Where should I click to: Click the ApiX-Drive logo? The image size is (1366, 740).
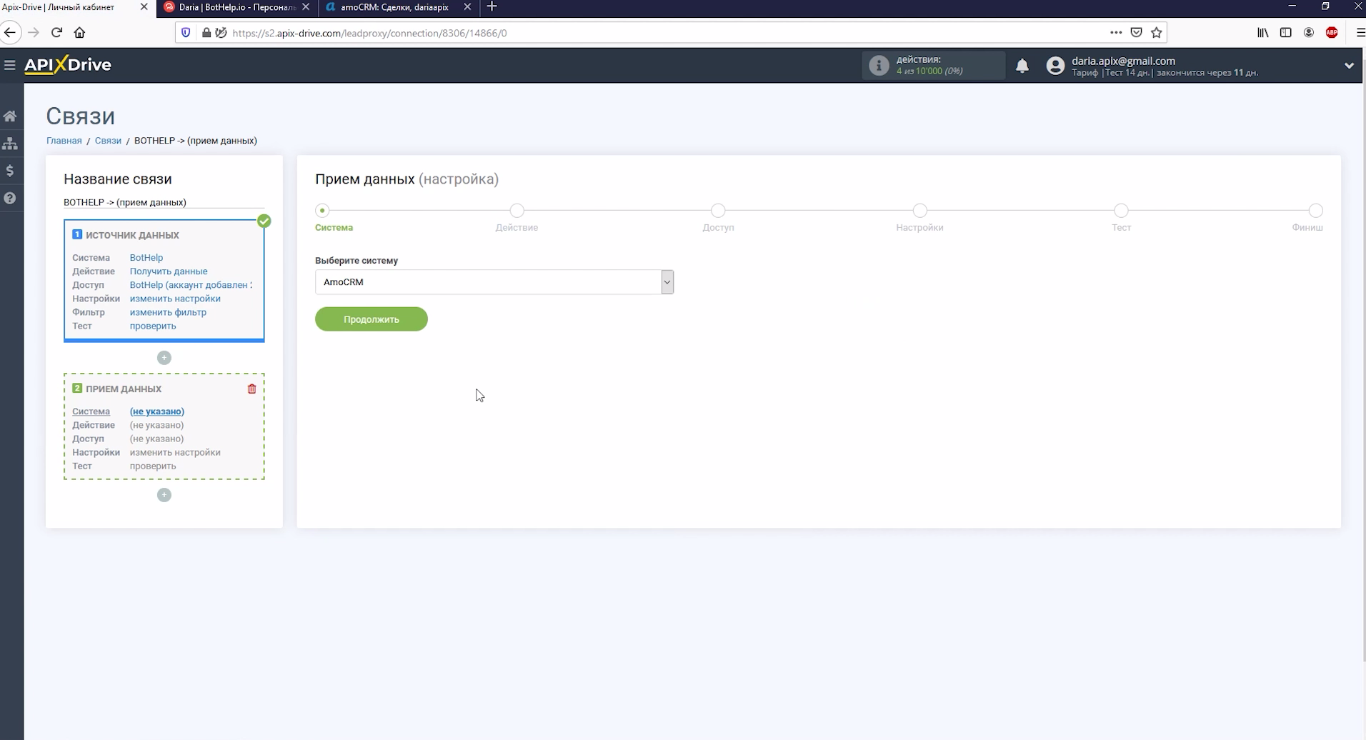tap(68, 65)
